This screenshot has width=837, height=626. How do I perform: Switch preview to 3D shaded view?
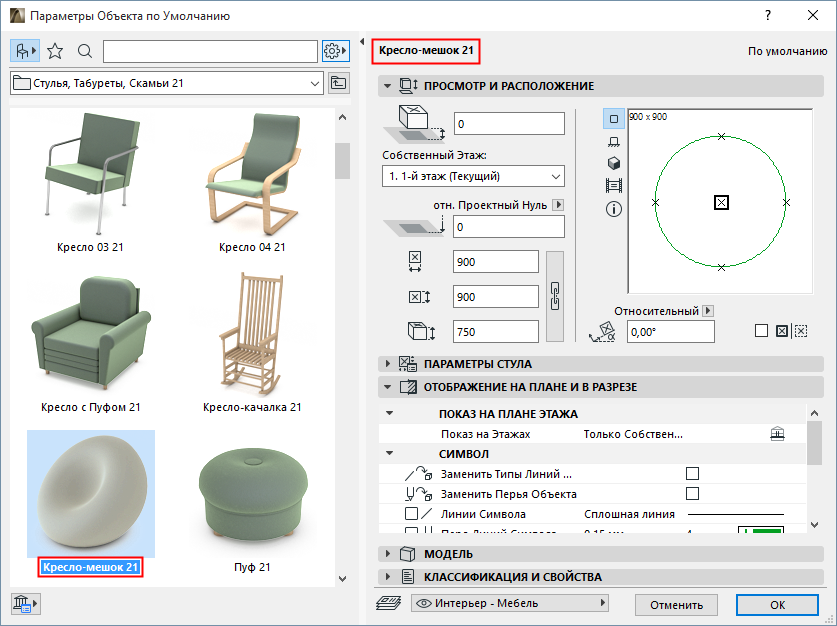614,163
